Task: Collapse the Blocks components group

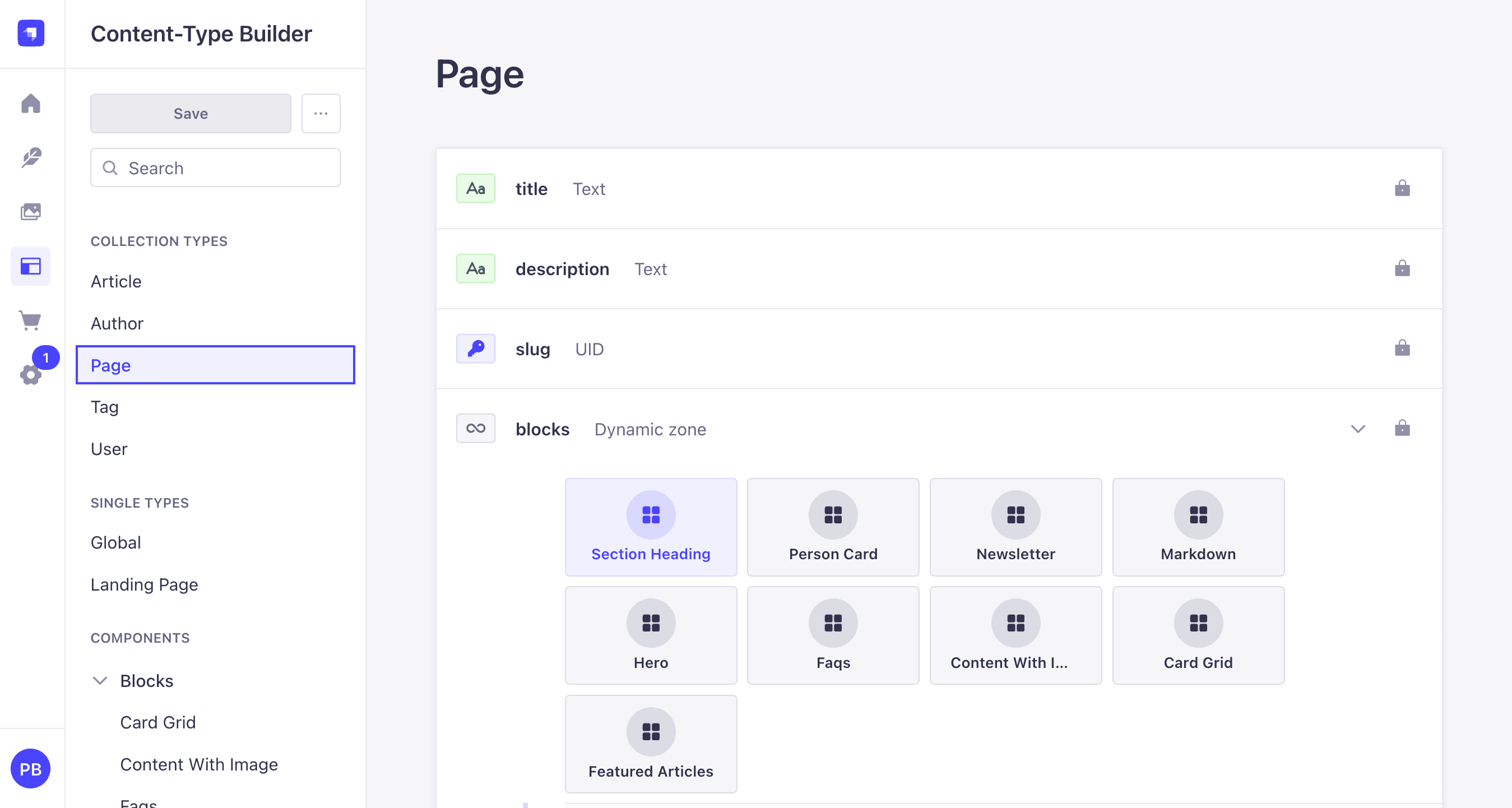Action: 100,681
